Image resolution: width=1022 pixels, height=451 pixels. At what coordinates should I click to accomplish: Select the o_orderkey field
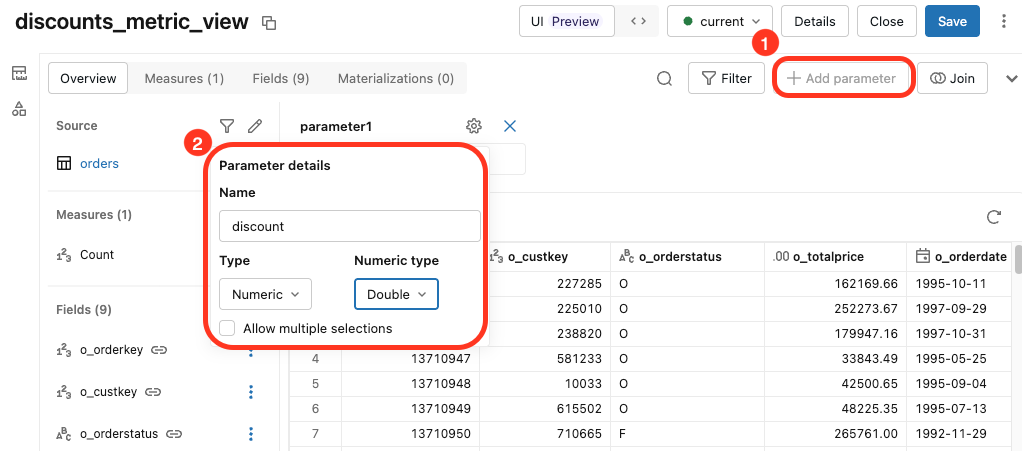click(x=111, y=350)
